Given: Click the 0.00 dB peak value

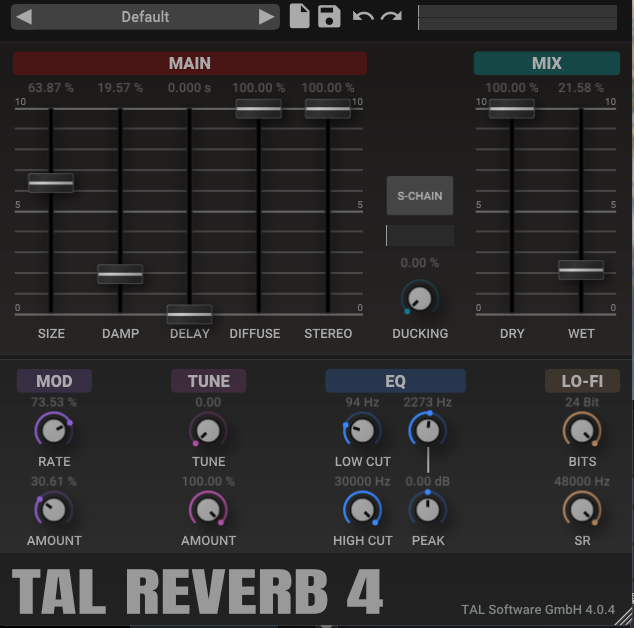Looking at the screenshot, I should [428, 481].
